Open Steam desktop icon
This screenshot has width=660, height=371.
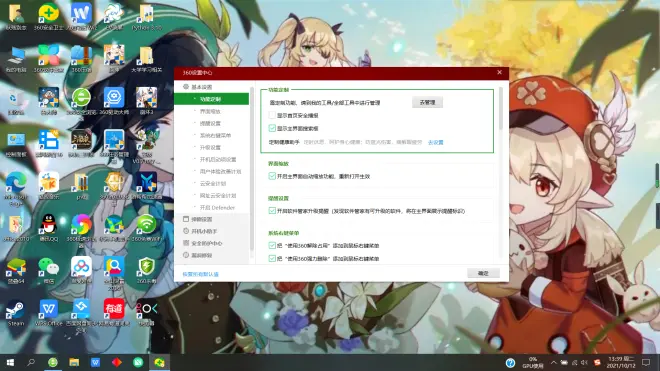[x=16, y=312]
